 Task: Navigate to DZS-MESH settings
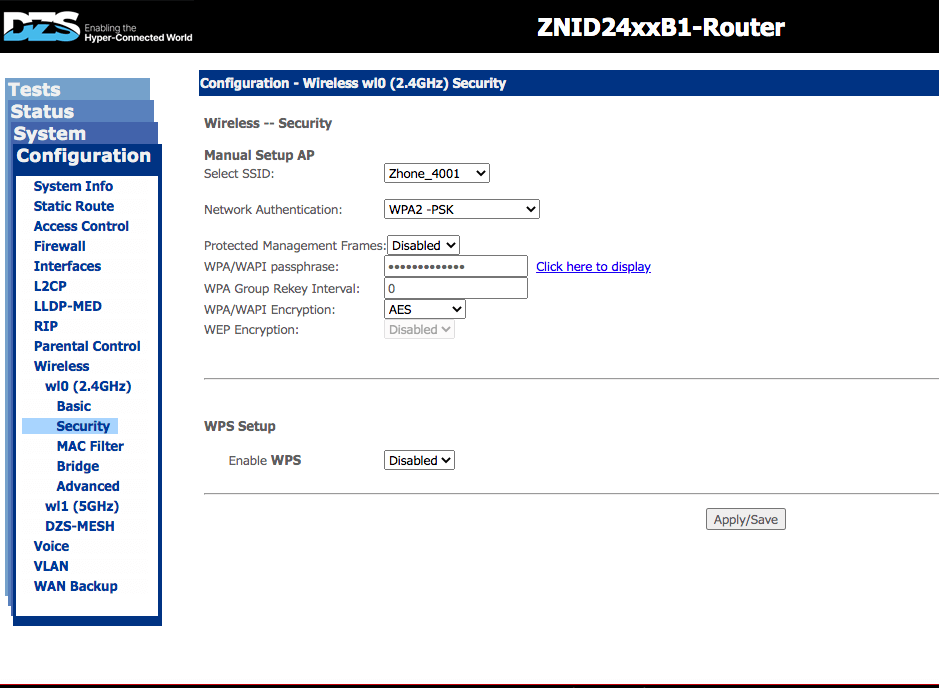click(80, 526)
